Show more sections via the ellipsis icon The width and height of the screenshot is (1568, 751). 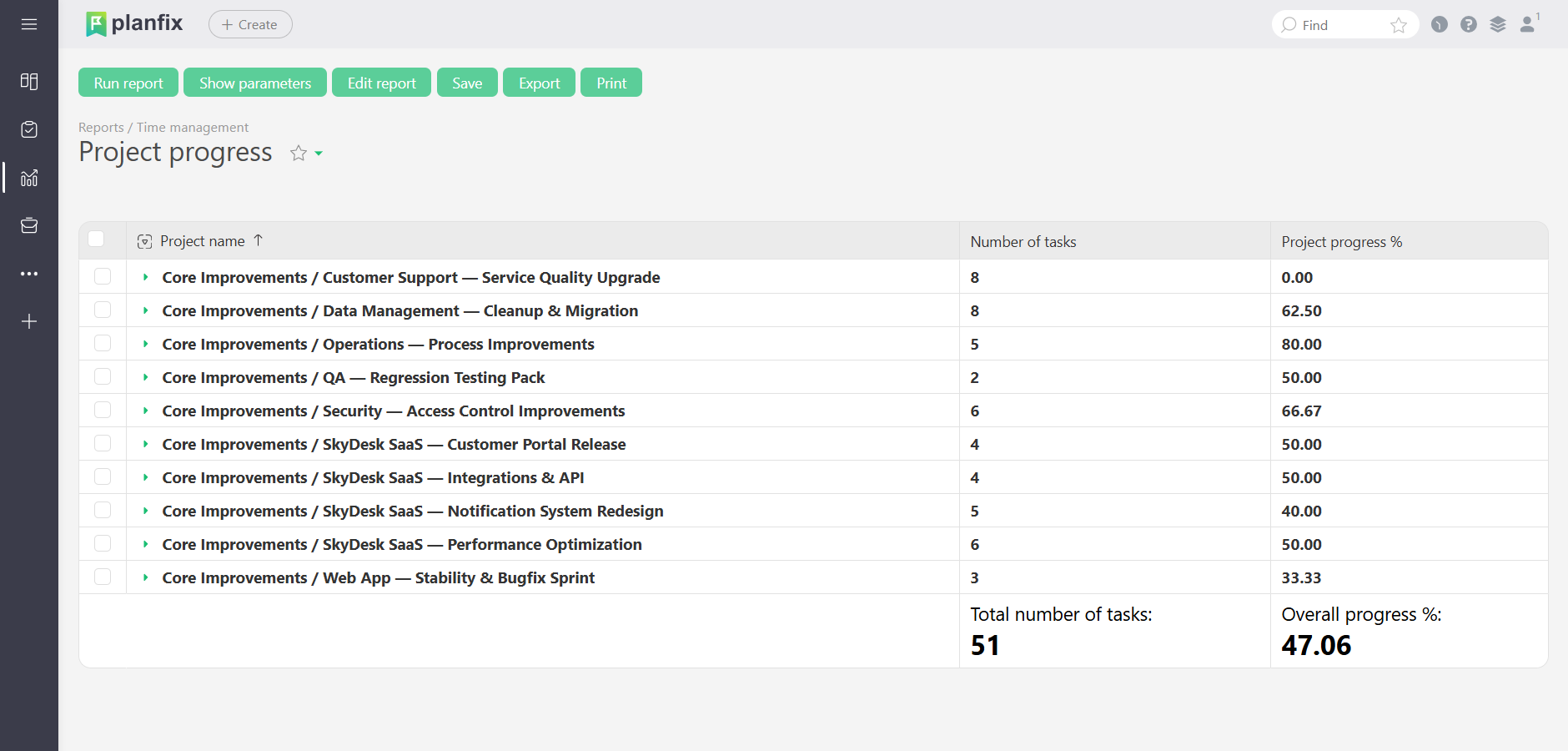[29, 274]
